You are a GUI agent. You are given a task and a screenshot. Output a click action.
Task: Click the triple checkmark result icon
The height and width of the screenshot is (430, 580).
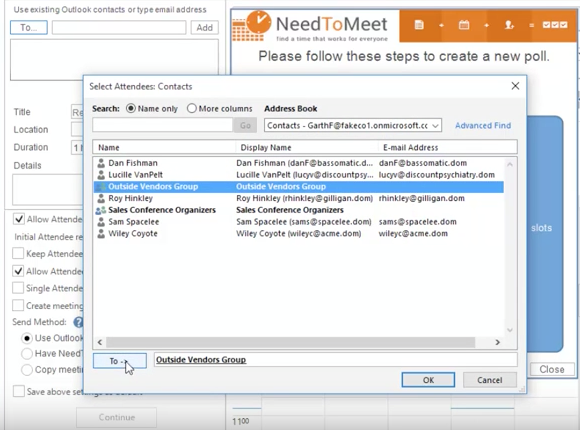point(554,25)
